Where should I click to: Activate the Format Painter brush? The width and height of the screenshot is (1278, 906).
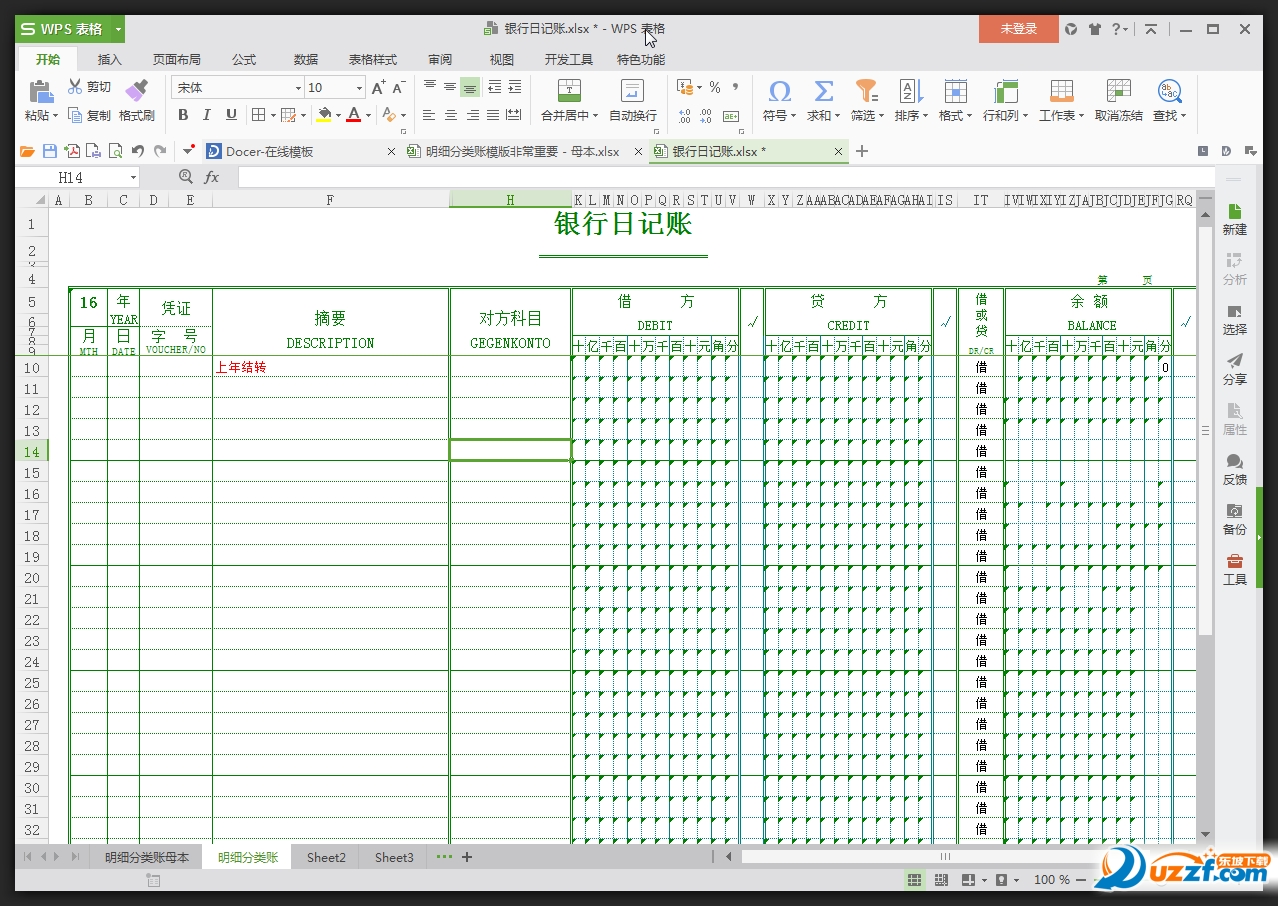click(x=136, y=91)
